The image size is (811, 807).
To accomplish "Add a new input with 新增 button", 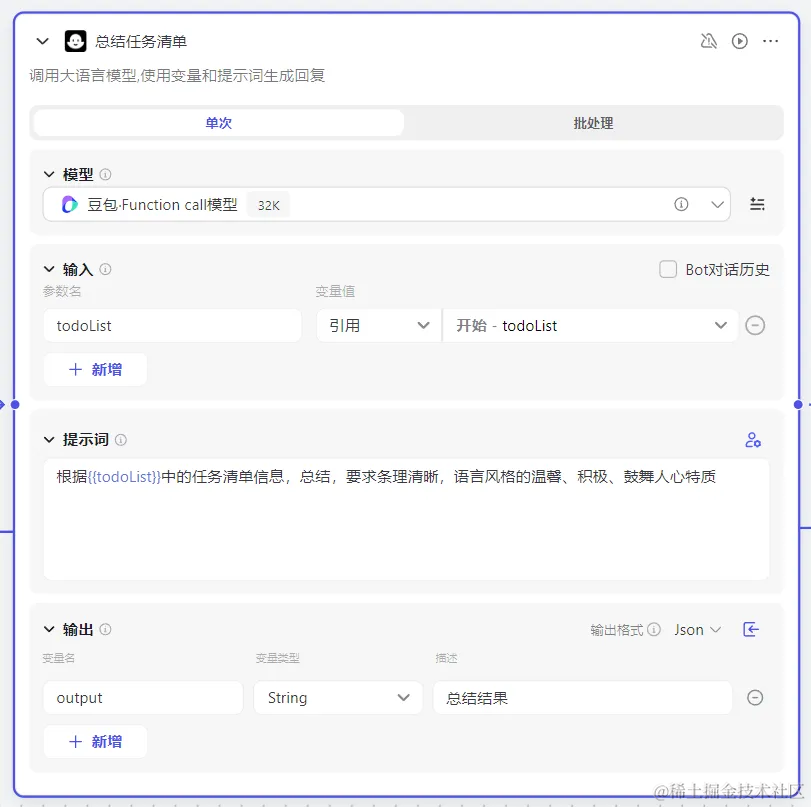I will [95, 369].
